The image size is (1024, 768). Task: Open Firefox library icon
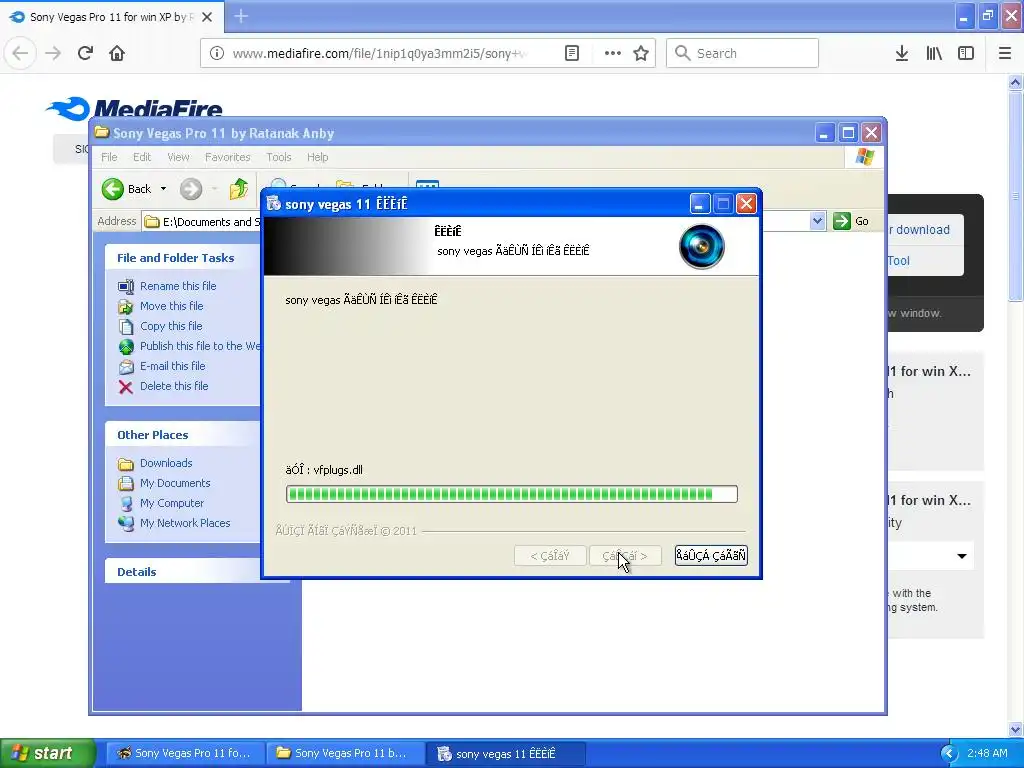pos(934,53)
